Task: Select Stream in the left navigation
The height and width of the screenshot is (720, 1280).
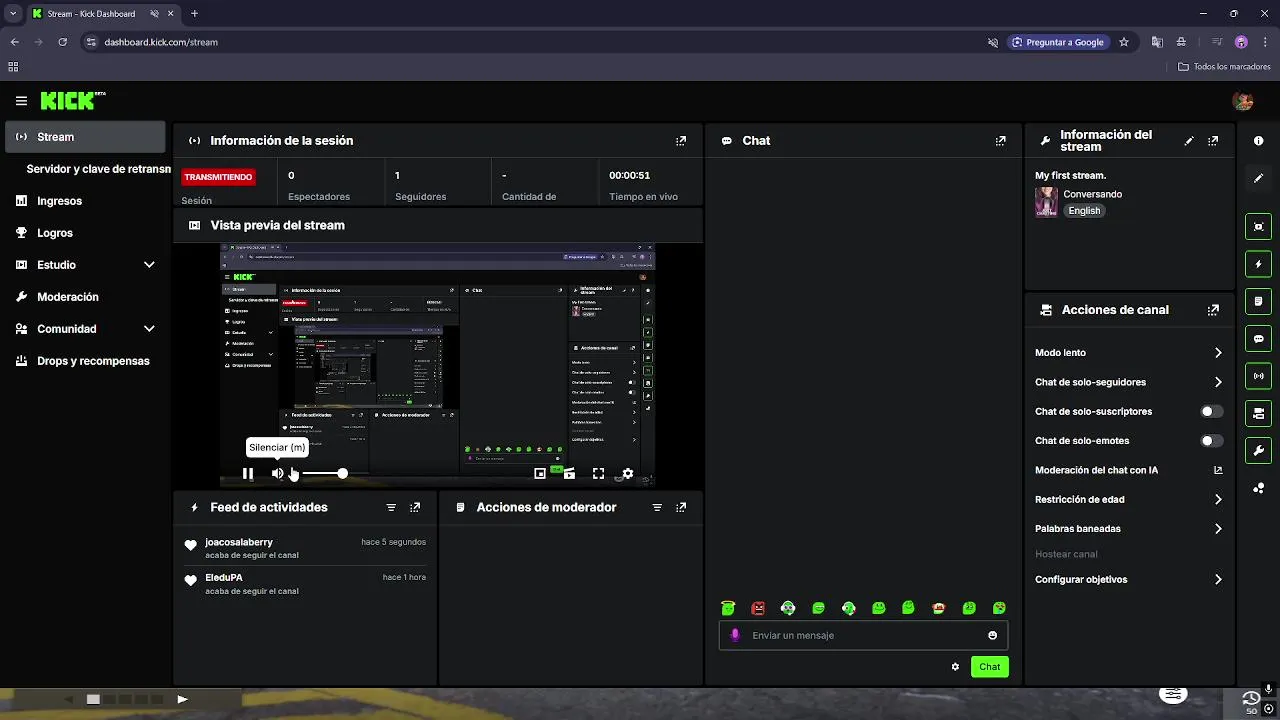Action: (x=86, y=137)
